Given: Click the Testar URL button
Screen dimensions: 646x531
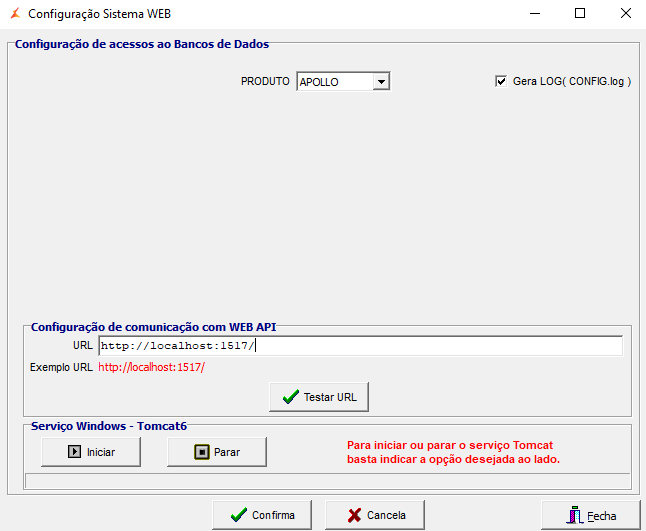Looking at the screenshot, I should tap(319, 397).
